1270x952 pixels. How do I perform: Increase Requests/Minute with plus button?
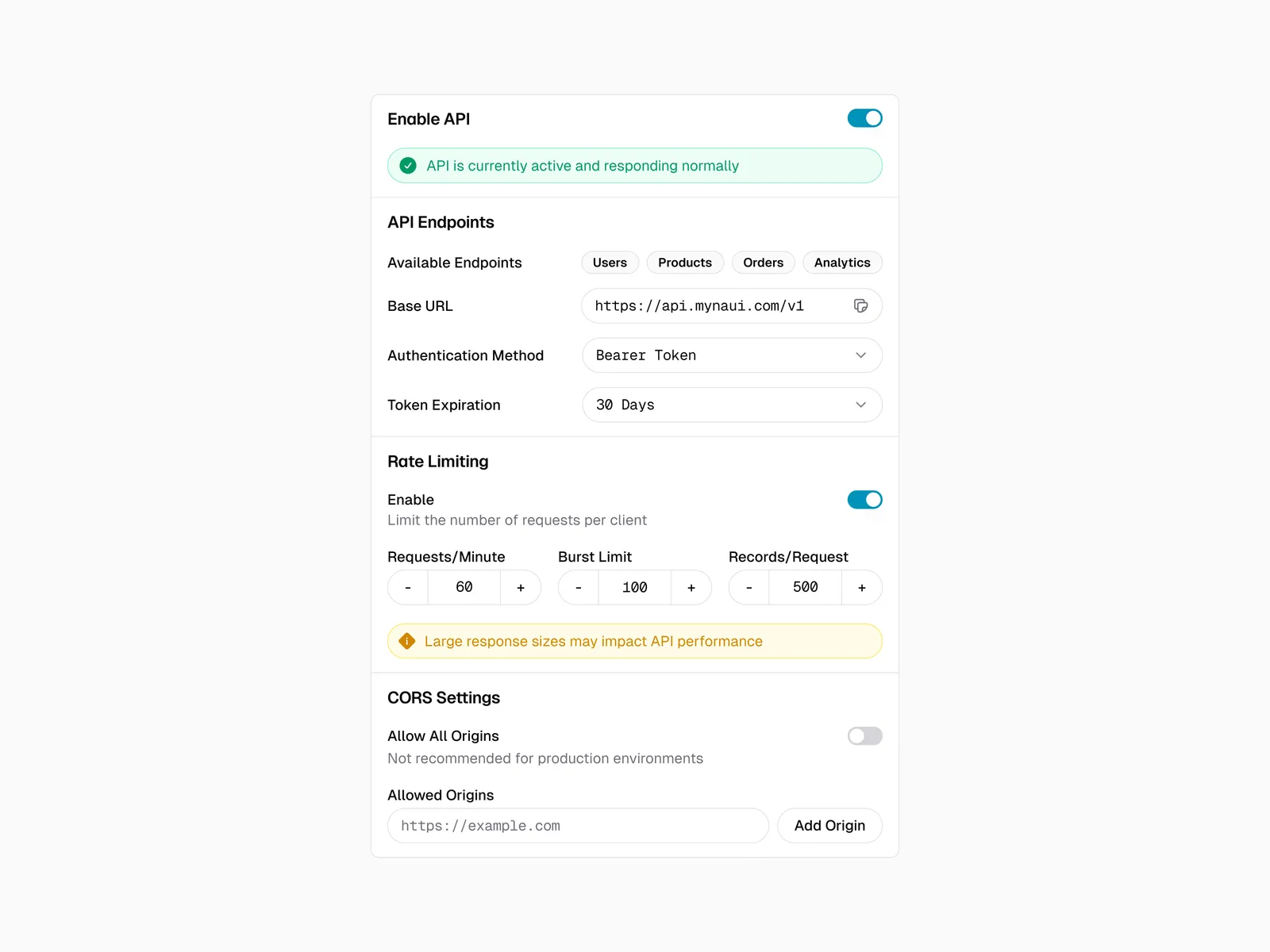tap(521, 588)
